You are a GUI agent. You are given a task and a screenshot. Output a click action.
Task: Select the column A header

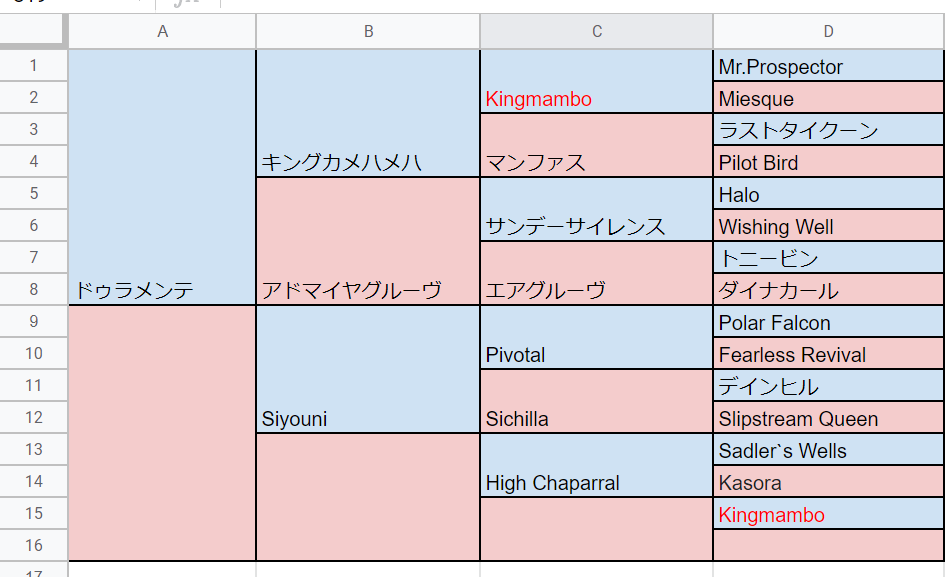[x=162, y=32]
